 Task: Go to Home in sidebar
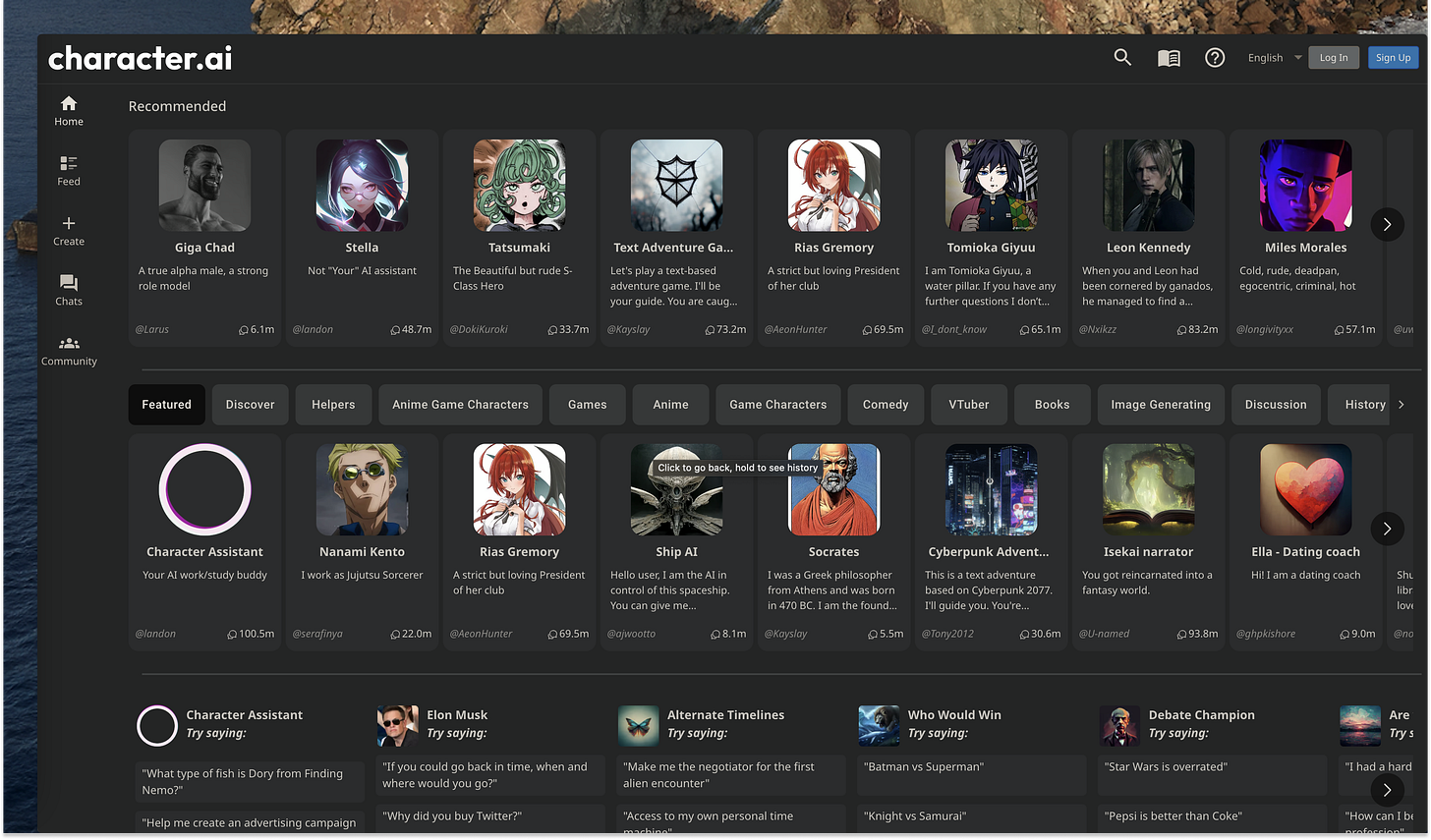click(69, 111)
